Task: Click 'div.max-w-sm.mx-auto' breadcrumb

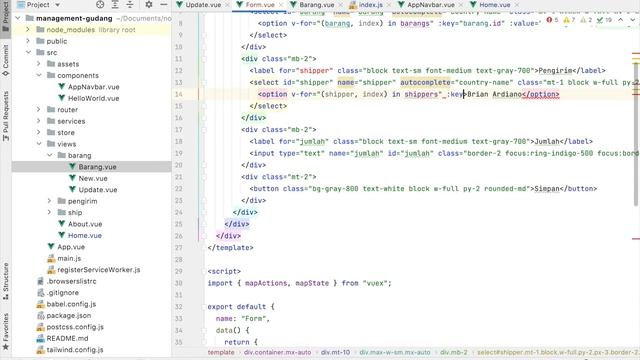Action: click(x=395, y=352)
